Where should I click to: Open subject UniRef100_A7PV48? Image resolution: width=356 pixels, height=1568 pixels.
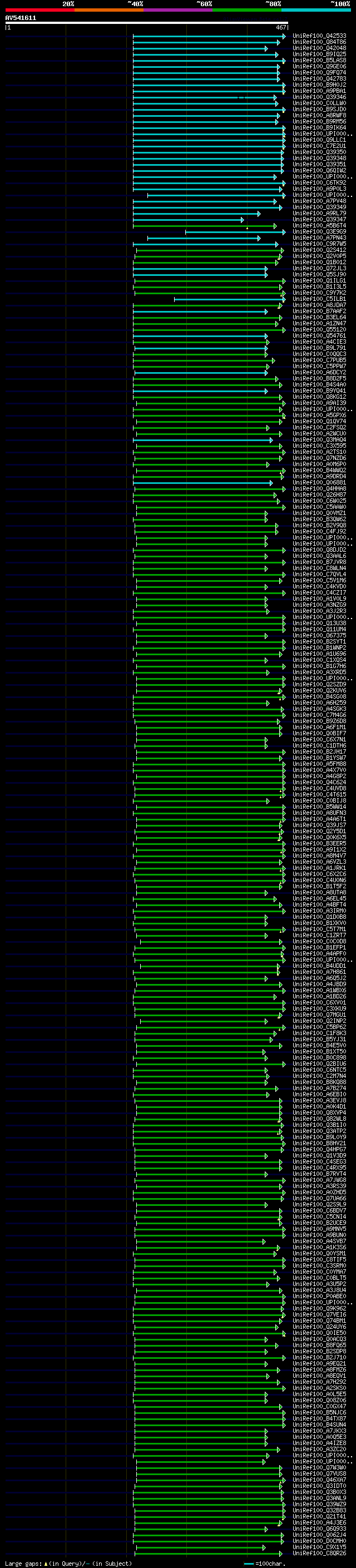coord(319,201)
